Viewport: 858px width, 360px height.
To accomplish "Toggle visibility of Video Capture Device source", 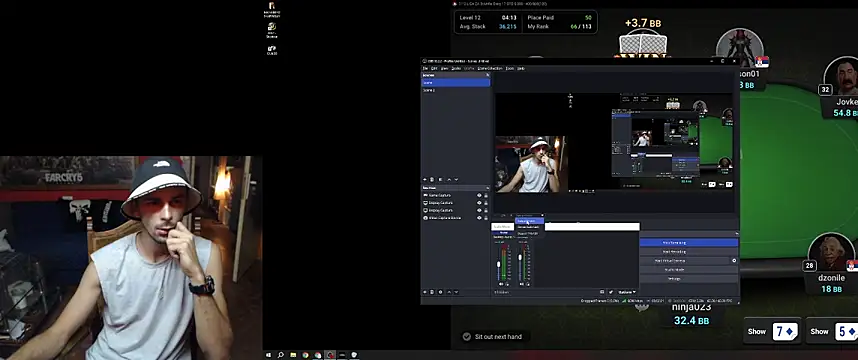I will tap(479, 218).
